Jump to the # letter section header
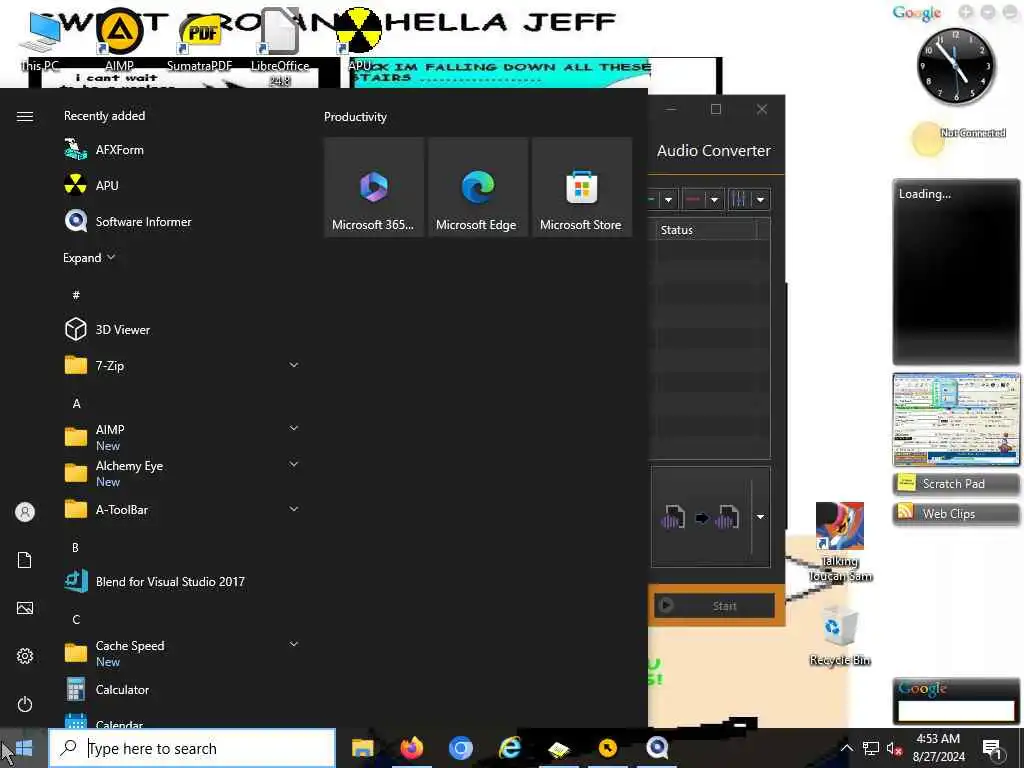 point(76,295)
